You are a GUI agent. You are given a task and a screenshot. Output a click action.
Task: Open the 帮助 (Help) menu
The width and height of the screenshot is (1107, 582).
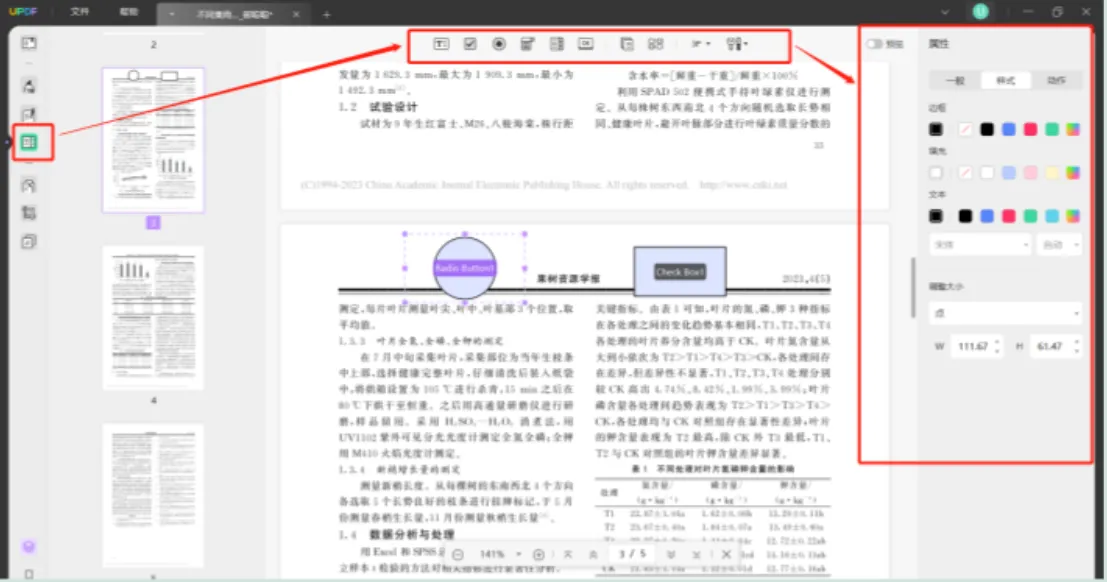click(128, 12)
